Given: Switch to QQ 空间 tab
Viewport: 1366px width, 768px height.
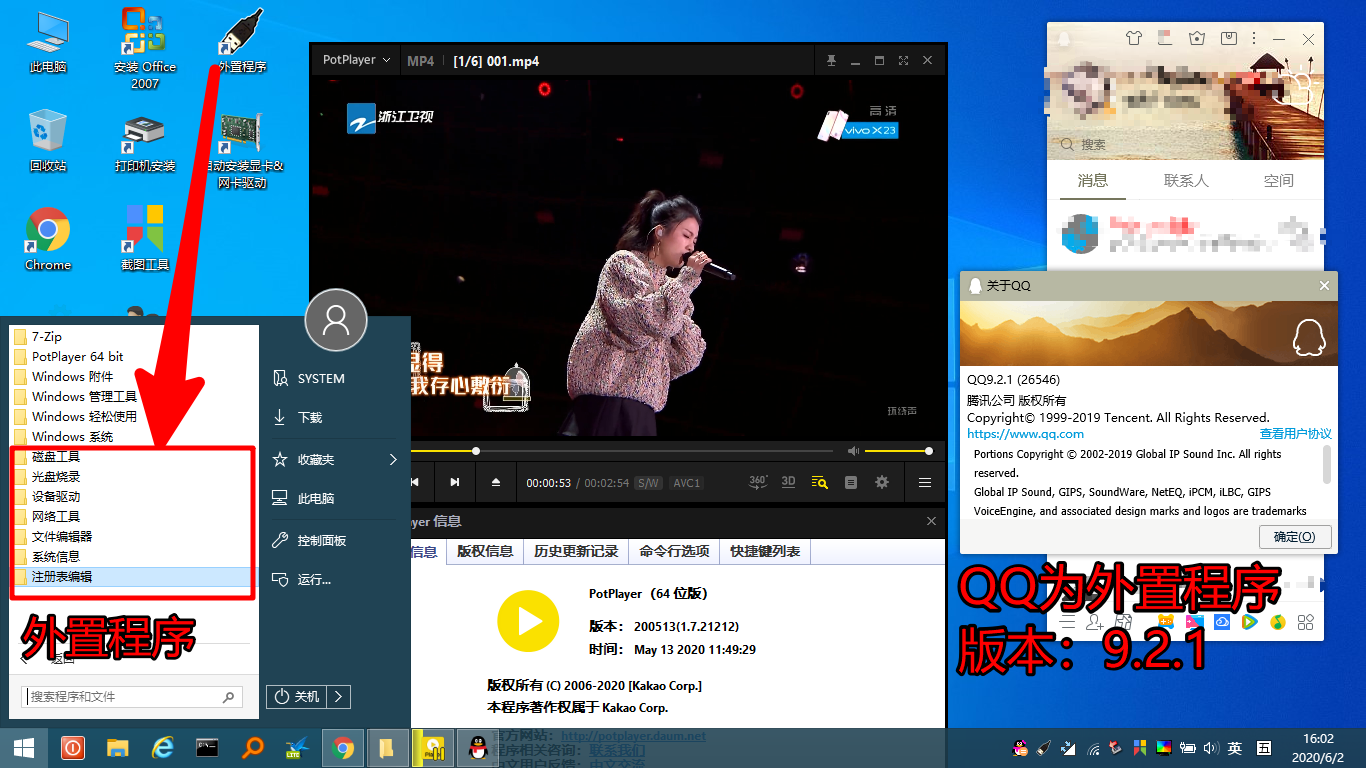Looking at the screenshot, I should click(x=1278, y=181).
